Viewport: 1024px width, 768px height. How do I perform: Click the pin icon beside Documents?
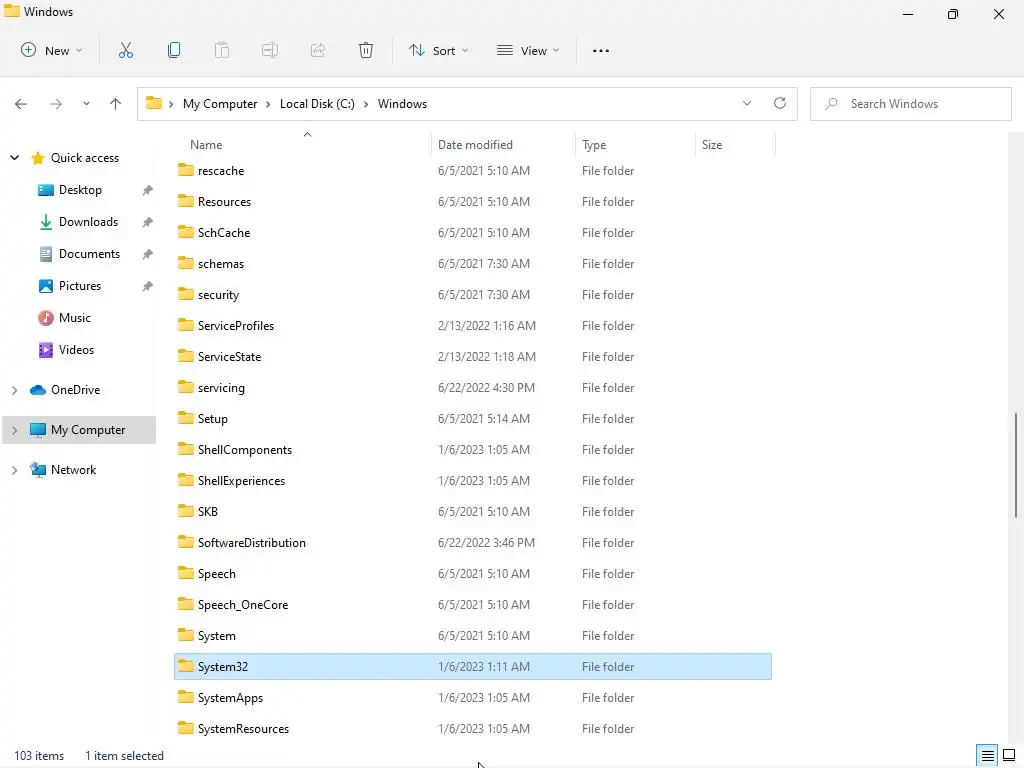(x=148, y=254)
